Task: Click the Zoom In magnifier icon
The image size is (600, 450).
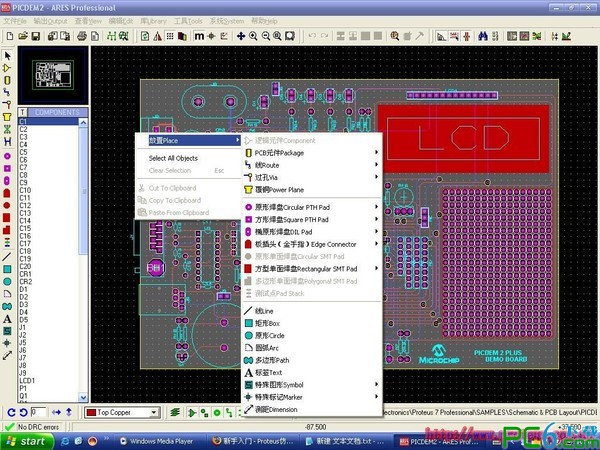Action: coord(253,36)
